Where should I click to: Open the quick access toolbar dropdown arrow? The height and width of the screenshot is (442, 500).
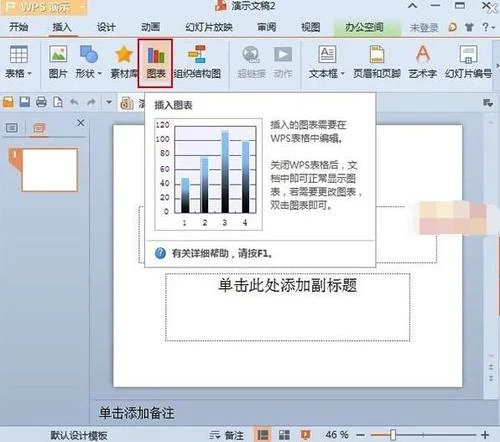click(x=109, y=102)
